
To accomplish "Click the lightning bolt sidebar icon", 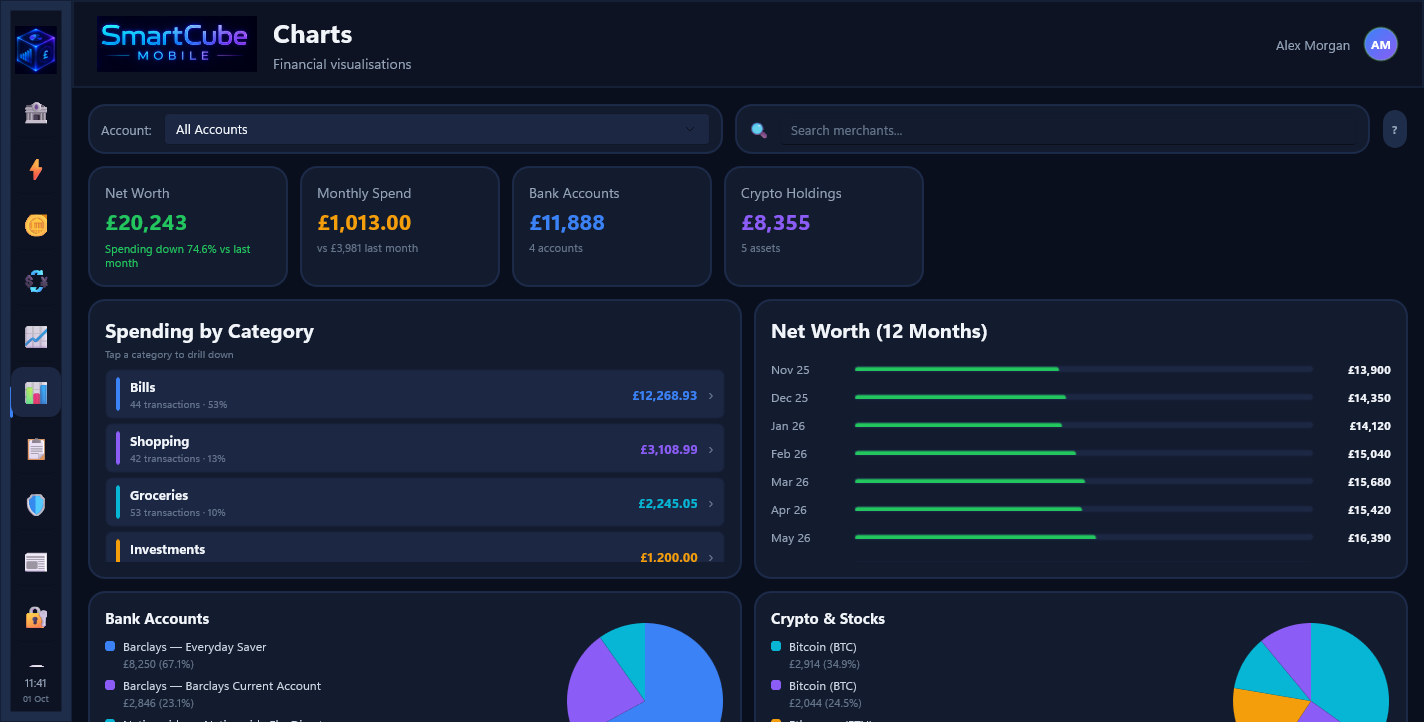I will pos(36,169).
